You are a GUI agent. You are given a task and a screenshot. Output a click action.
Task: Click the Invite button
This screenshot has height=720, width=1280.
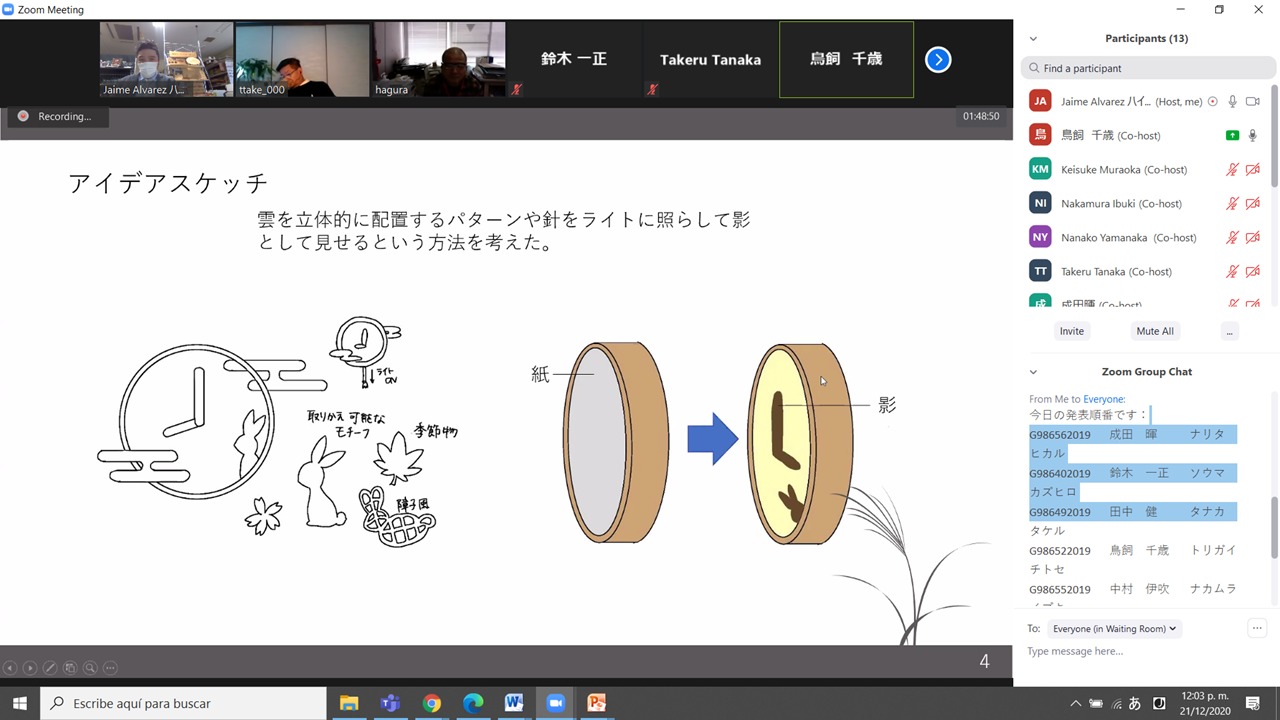(1071, 331)
